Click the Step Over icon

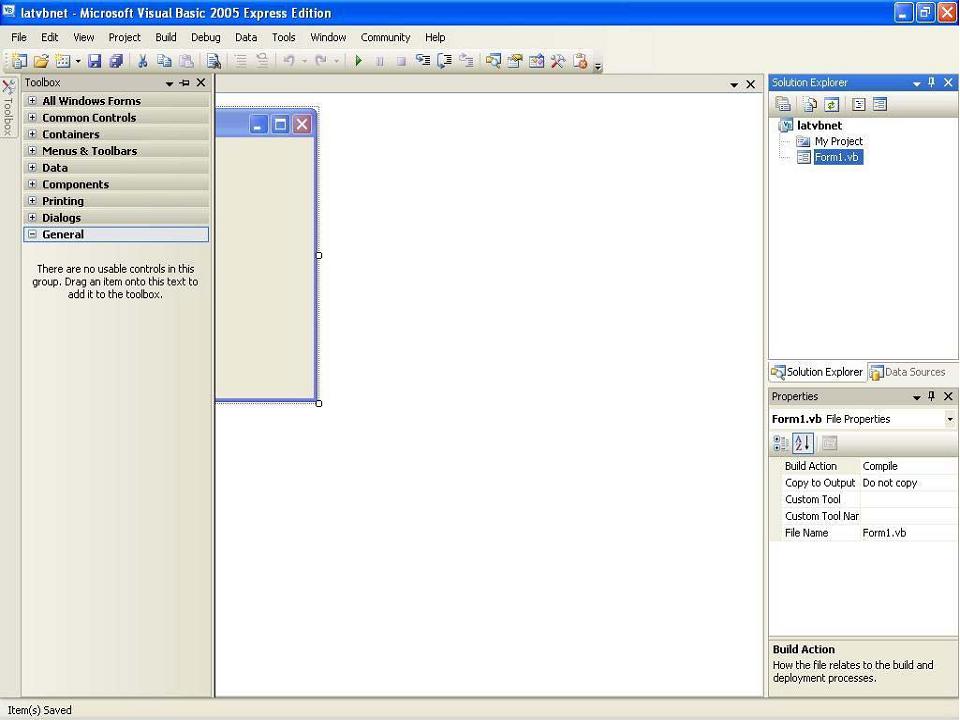pyautogui.click(x=444, y=61)
